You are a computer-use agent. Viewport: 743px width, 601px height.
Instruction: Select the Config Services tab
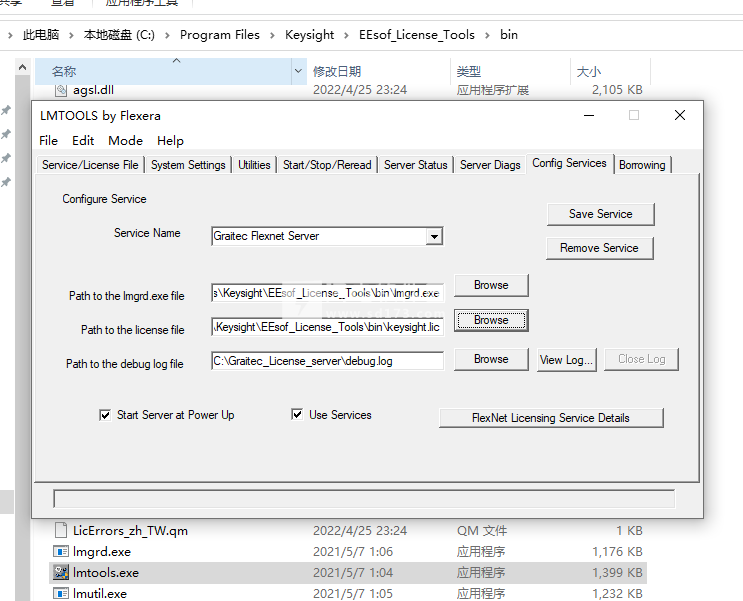(x=569, y=164)
